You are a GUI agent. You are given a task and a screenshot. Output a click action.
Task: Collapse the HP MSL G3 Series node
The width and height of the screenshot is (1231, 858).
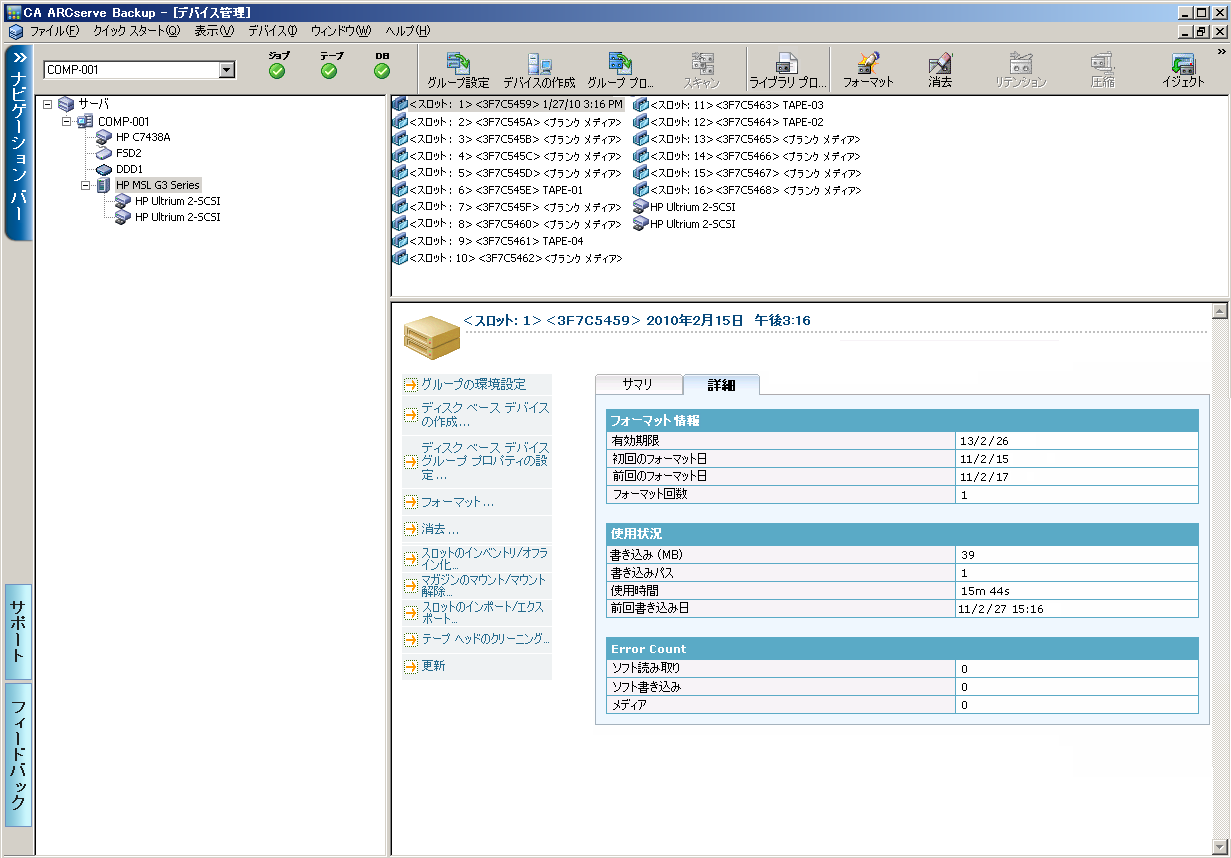[x=87, y=185]
